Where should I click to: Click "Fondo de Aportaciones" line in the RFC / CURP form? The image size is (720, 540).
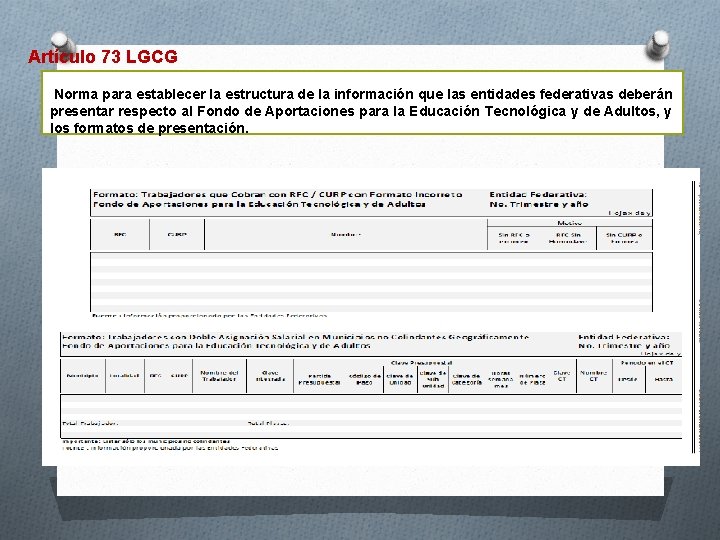click(x=259, y=204)
